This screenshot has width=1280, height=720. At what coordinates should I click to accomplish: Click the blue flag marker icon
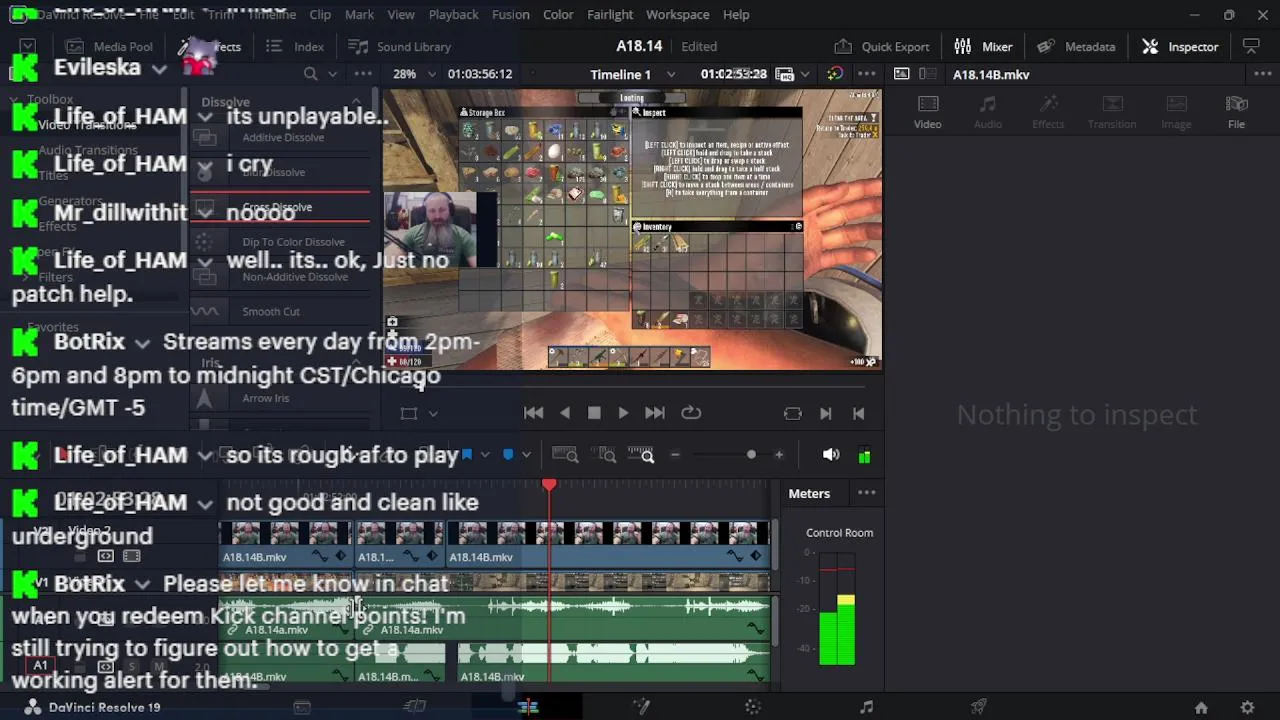pos(467,455)
